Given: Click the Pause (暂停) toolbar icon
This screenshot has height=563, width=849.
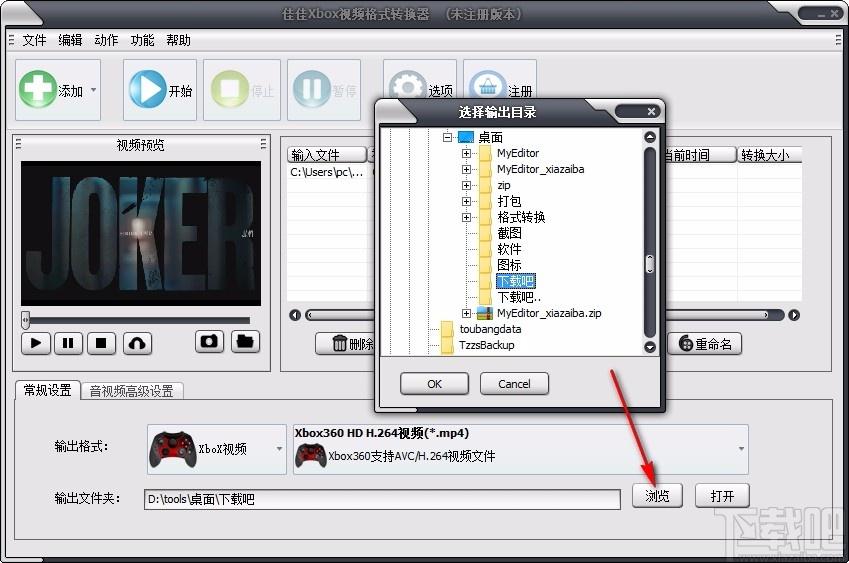Looking at the screenshot, I should [312, 89].
